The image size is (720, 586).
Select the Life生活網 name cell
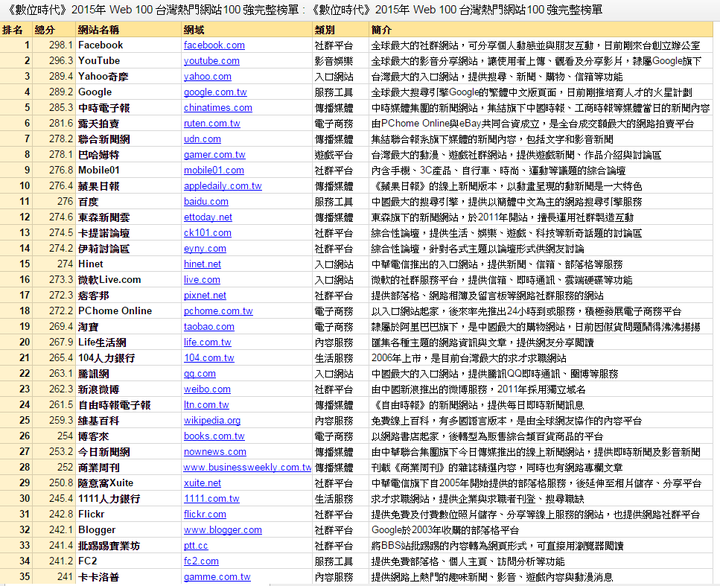(128, 342)
